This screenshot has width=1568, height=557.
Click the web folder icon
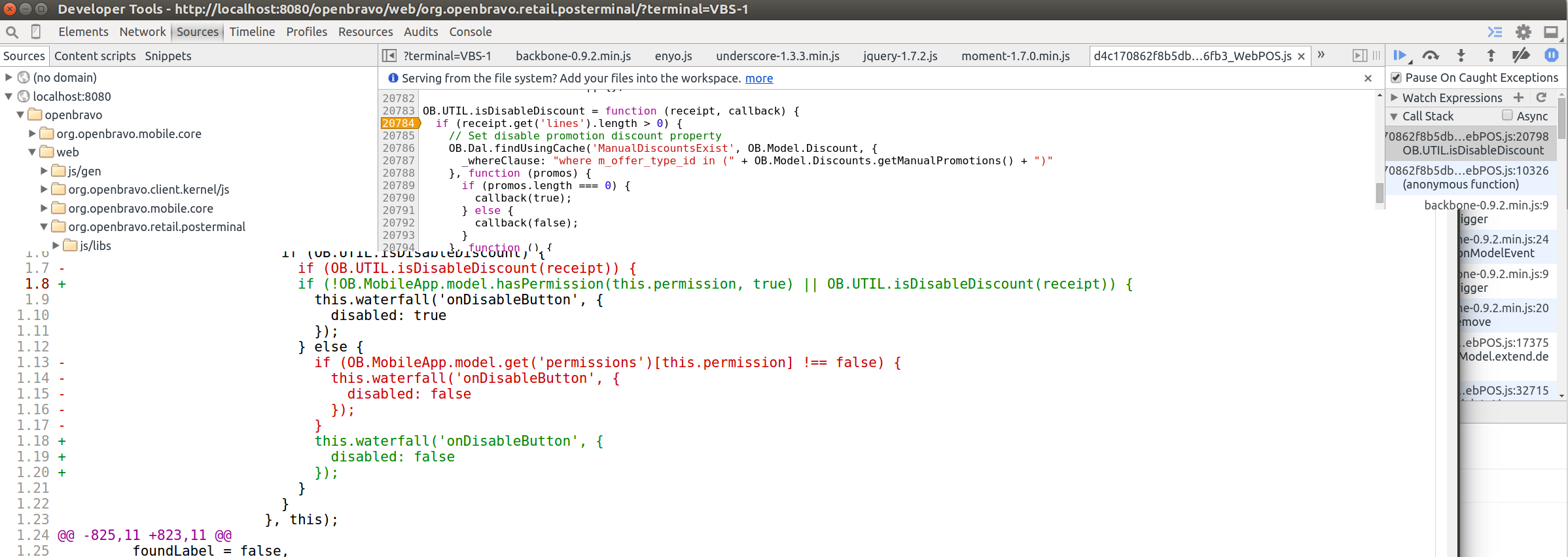47,152
